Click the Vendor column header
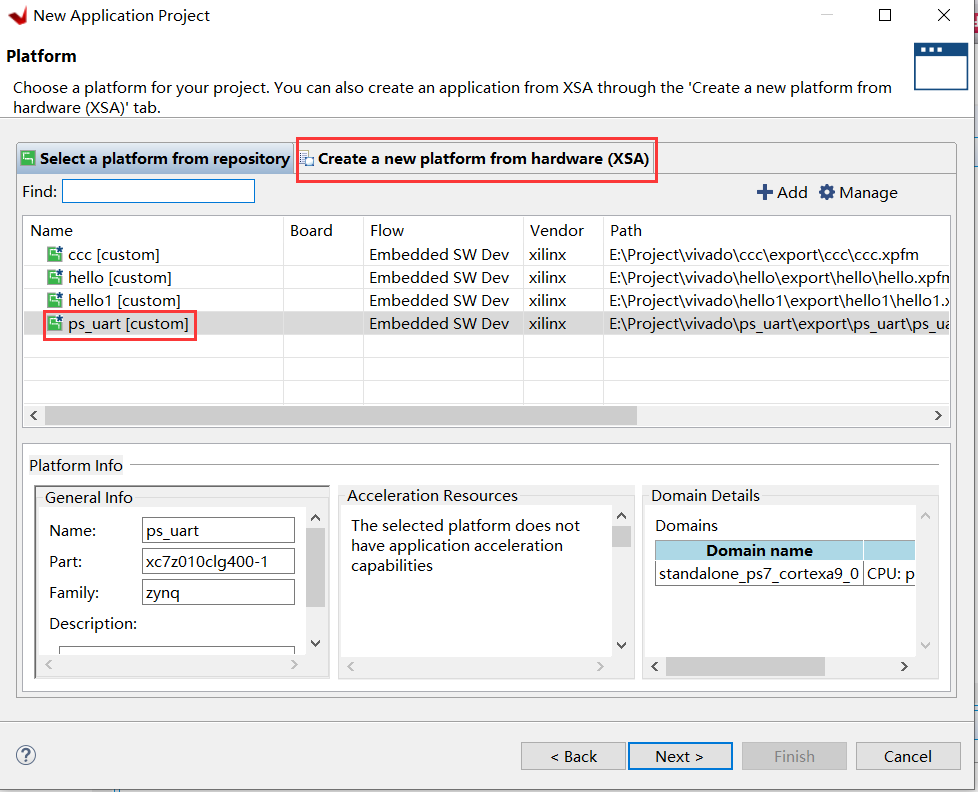 click(563, 230)
